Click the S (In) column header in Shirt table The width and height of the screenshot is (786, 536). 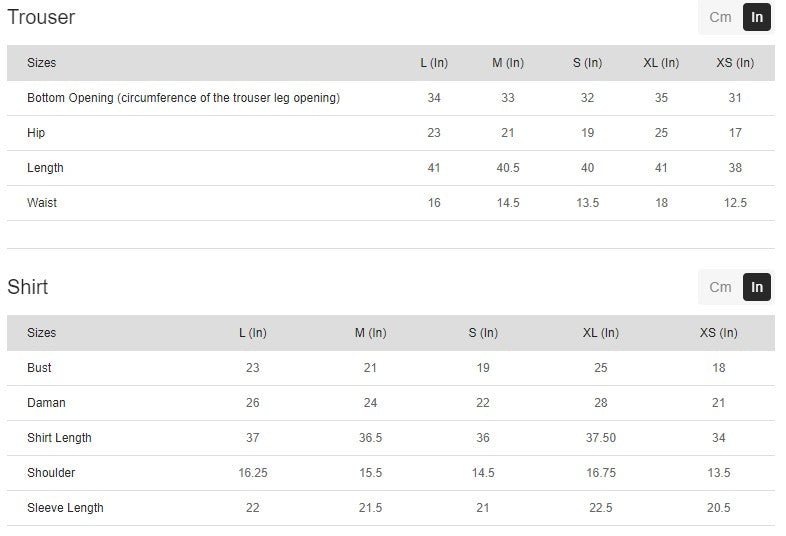click(x=483, y=333)
